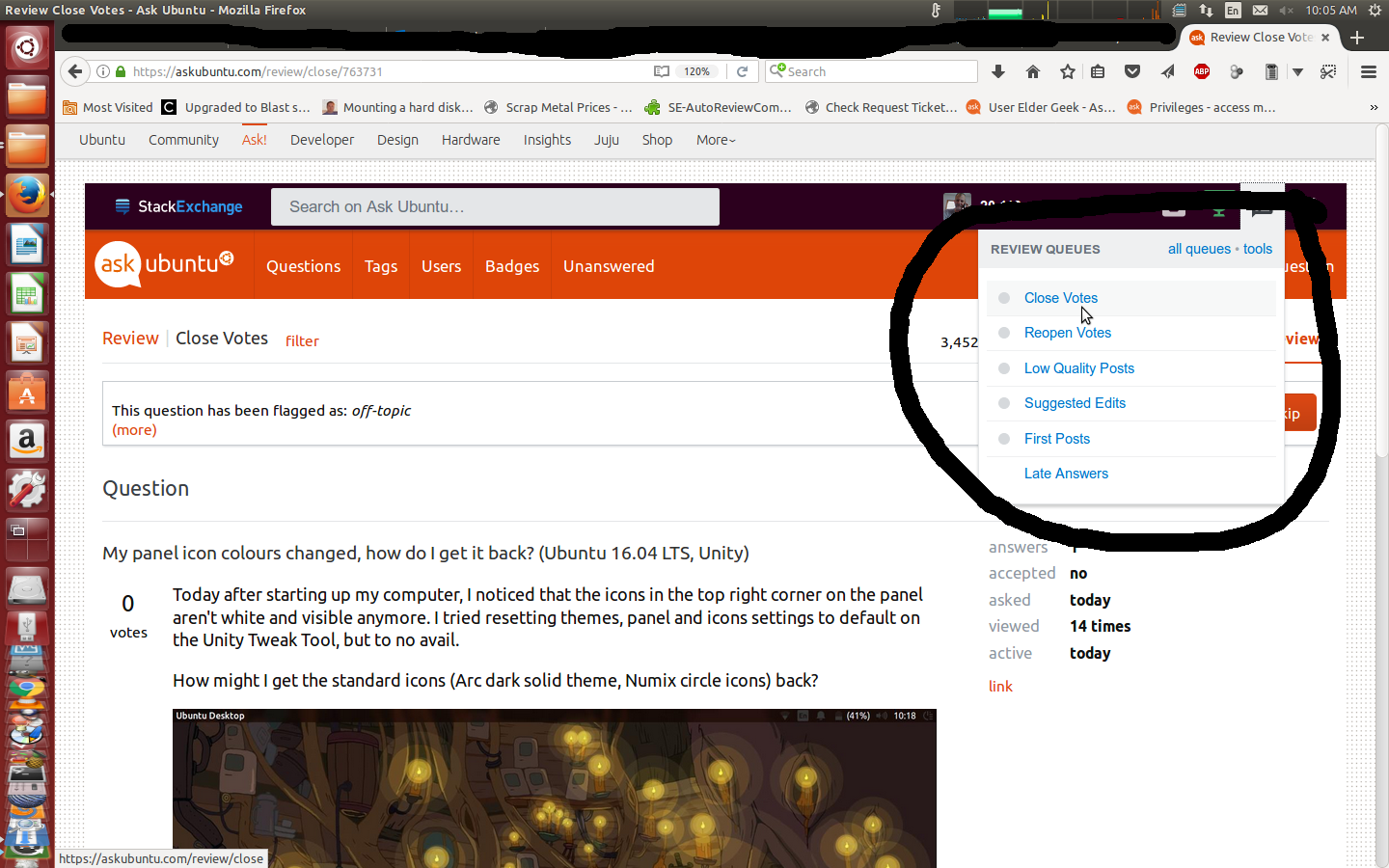Open LibreOffice Calc from the launcher
This screenshot has width=1389, height=868.
(27, 293)
